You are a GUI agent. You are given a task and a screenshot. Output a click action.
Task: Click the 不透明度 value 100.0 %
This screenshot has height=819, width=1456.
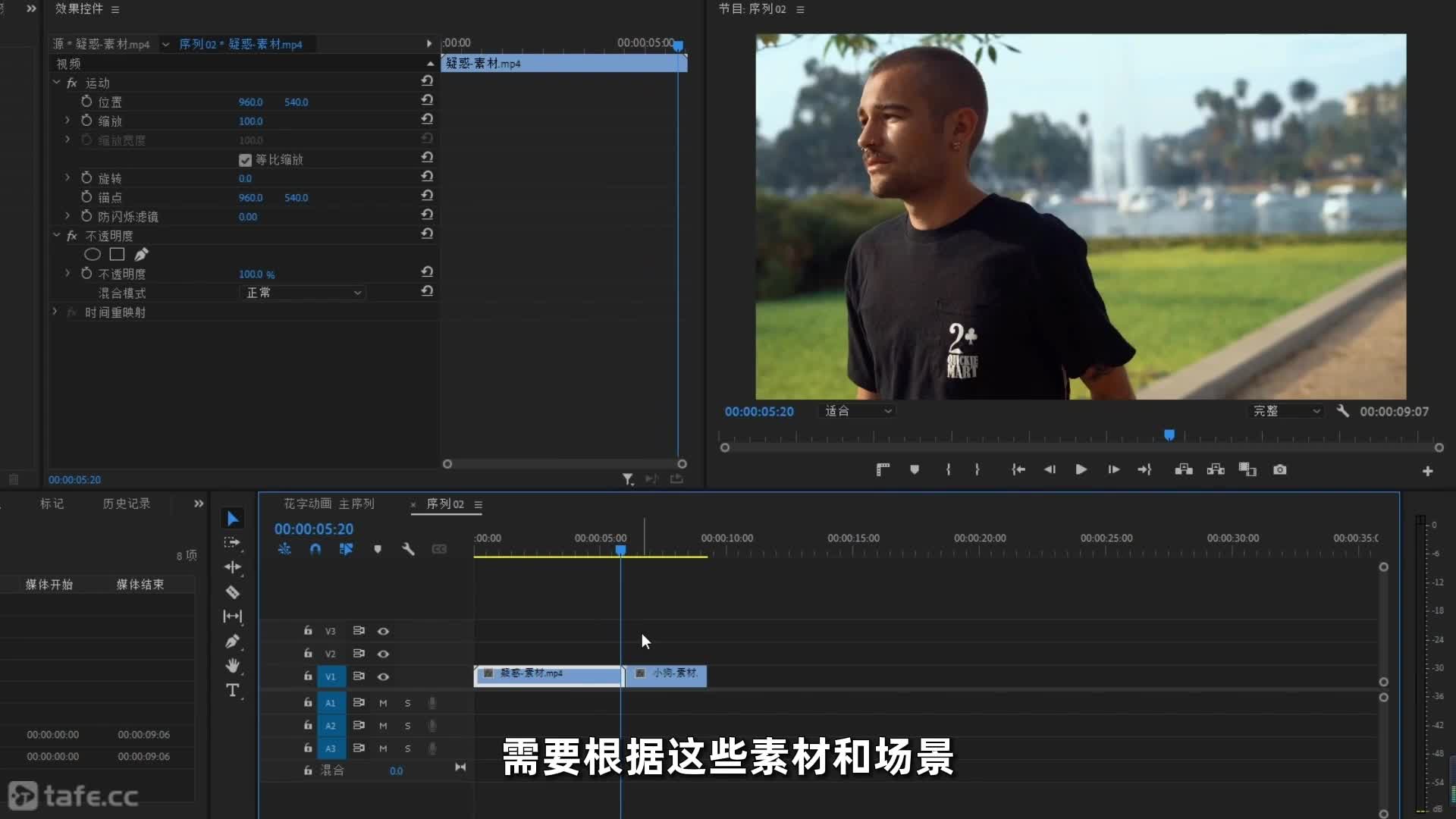click(x=257, y=275)
